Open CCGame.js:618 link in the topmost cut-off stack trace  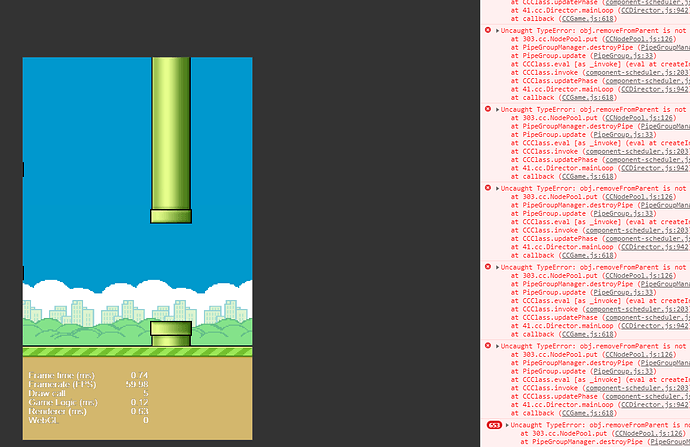click(587, 18)
